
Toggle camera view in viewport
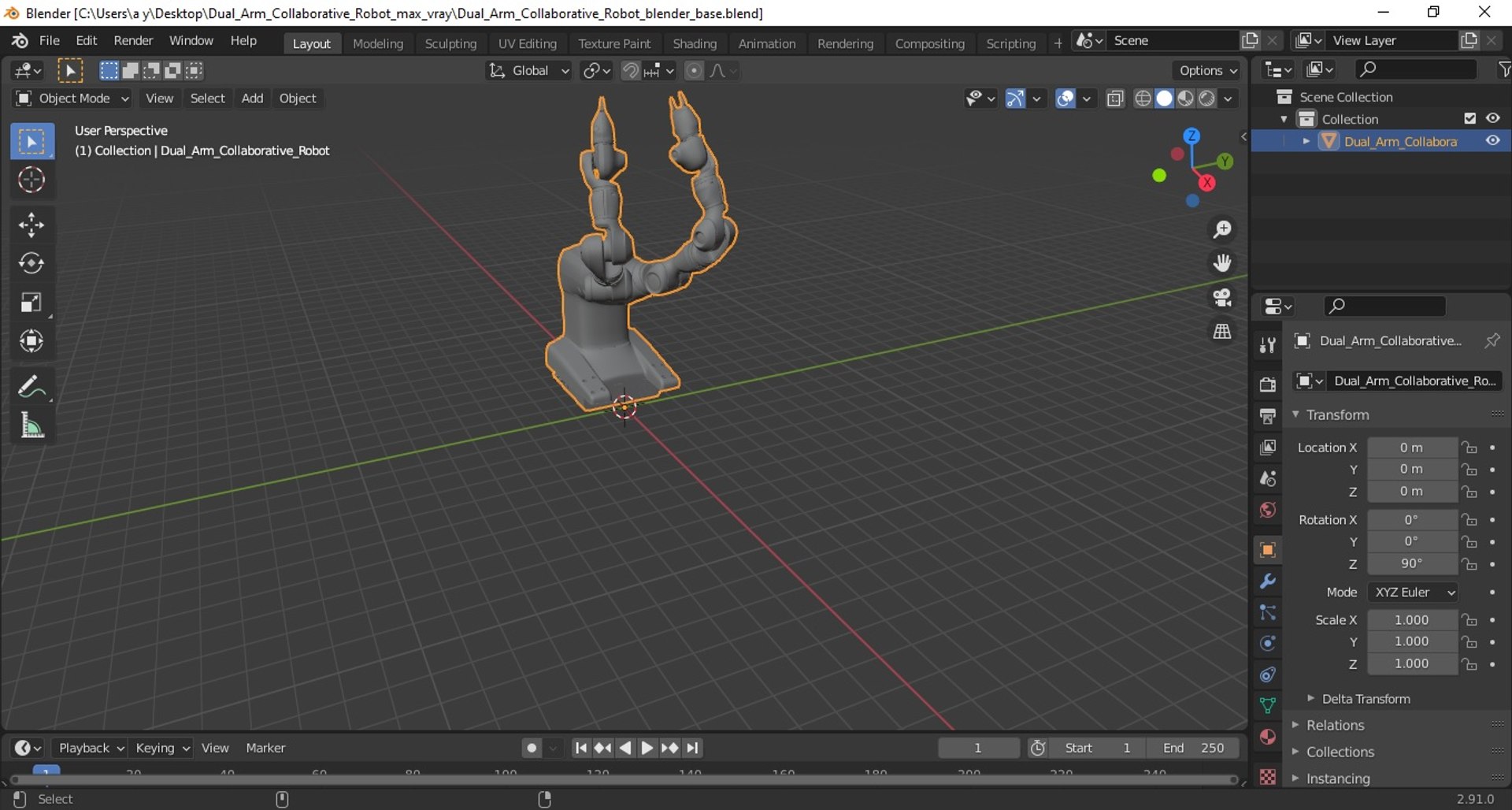click(1222, 297)
